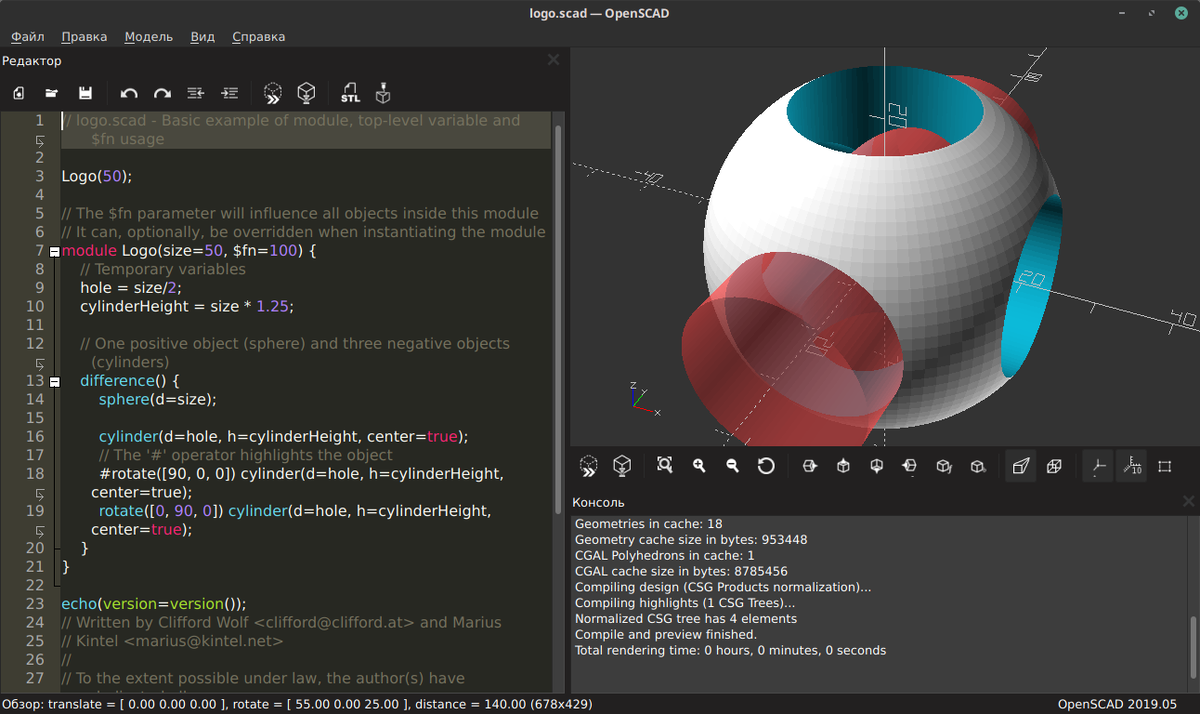The height and width of the screenshot is (714, 1200).
Task: Open the Справка menu
Action: pyautogui.click(x=259, y=36)
